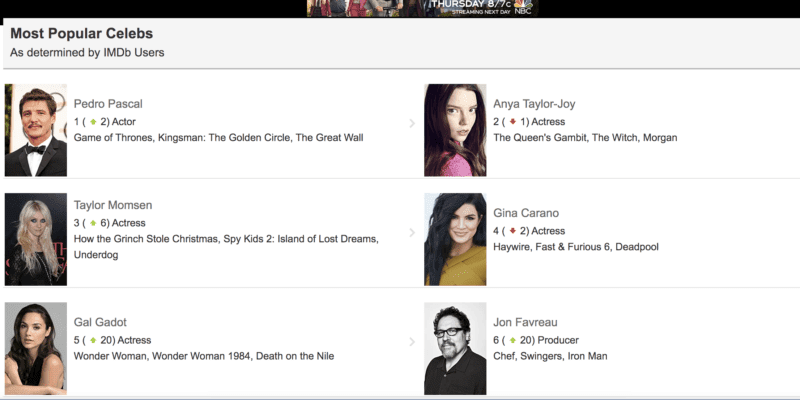Click Pedro Pascal's photo thumbnail
Screen dimensions: 800x400
point(36,130)
